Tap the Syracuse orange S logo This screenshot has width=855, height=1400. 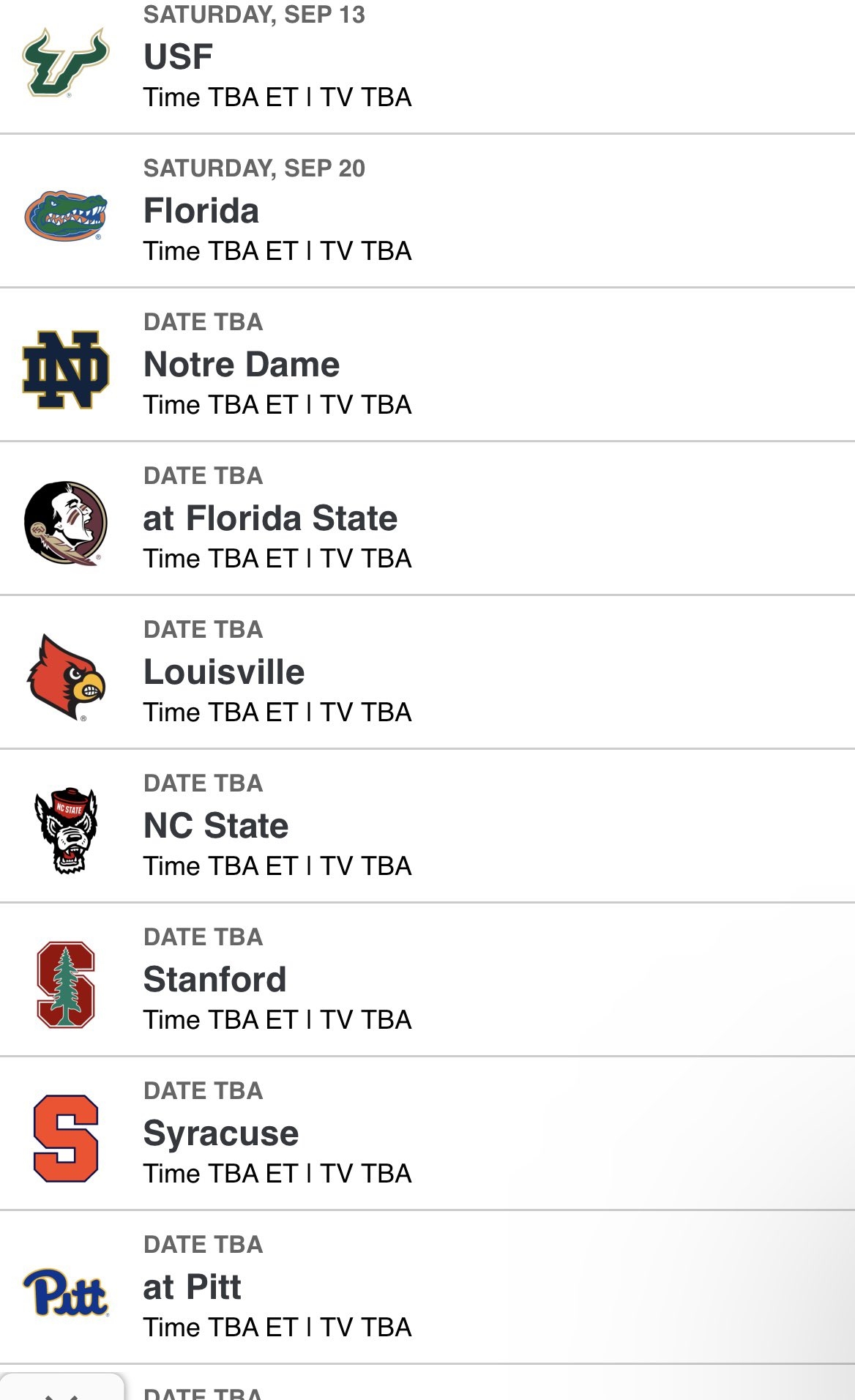pos(66,1138)
